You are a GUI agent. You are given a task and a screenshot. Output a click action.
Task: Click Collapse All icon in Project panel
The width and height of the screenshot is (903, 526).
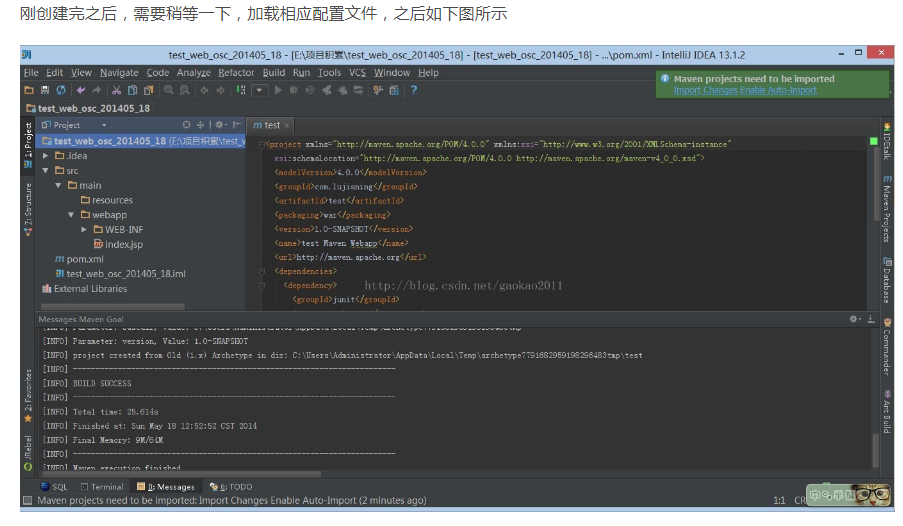click(200, 124)
